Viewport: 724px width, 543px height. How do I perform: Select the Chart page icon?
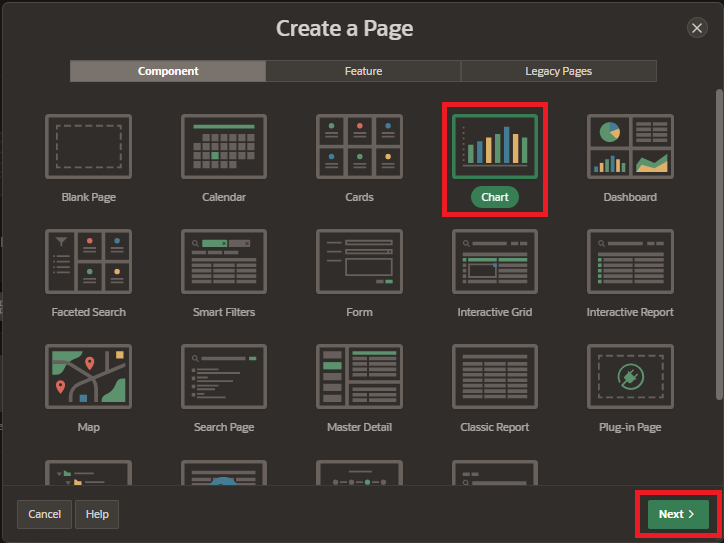coord(495,147)
